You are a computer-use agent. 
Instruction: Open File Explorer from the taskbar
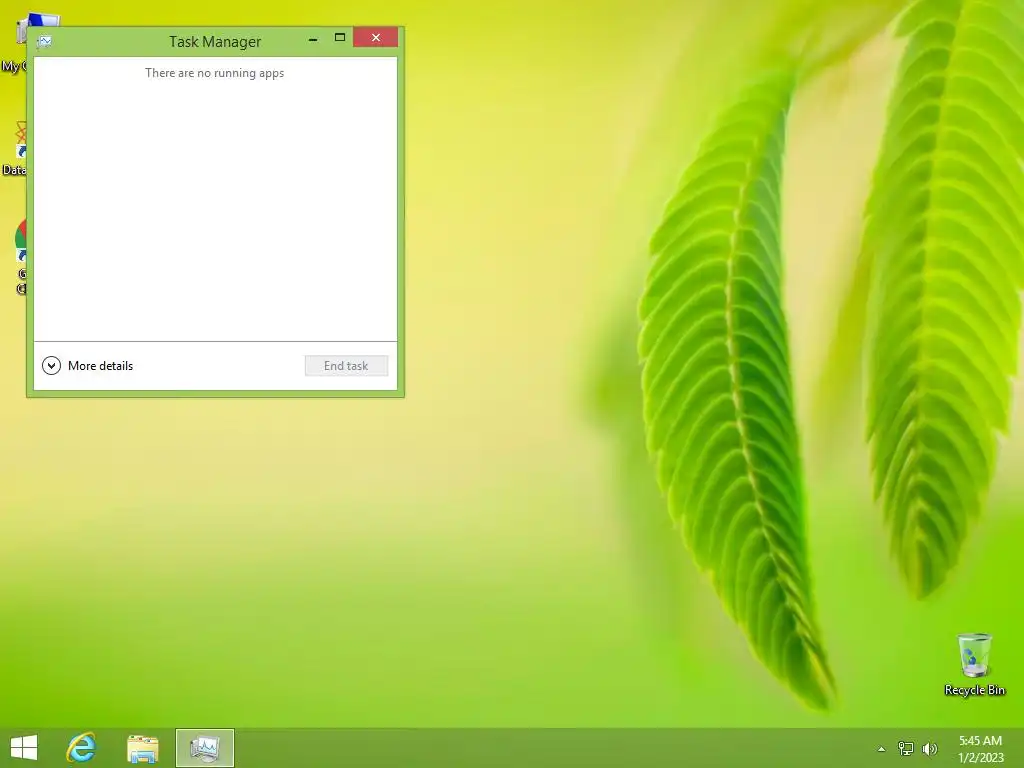(142, 748)
